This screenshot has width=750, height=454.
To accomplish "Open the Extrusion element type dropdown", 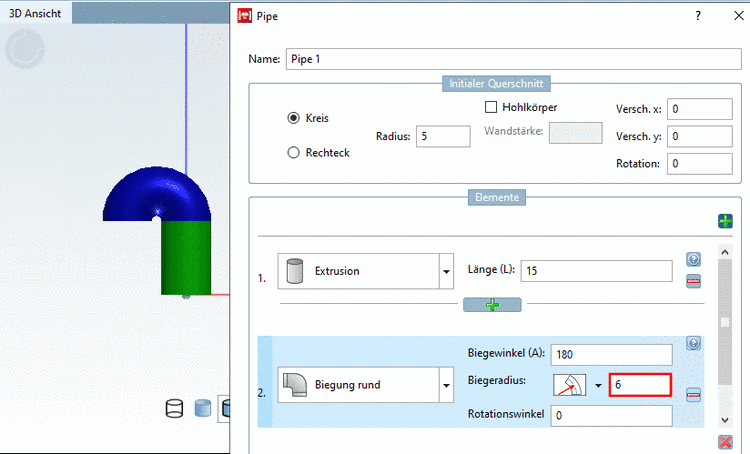I will [x=446, y=271].
